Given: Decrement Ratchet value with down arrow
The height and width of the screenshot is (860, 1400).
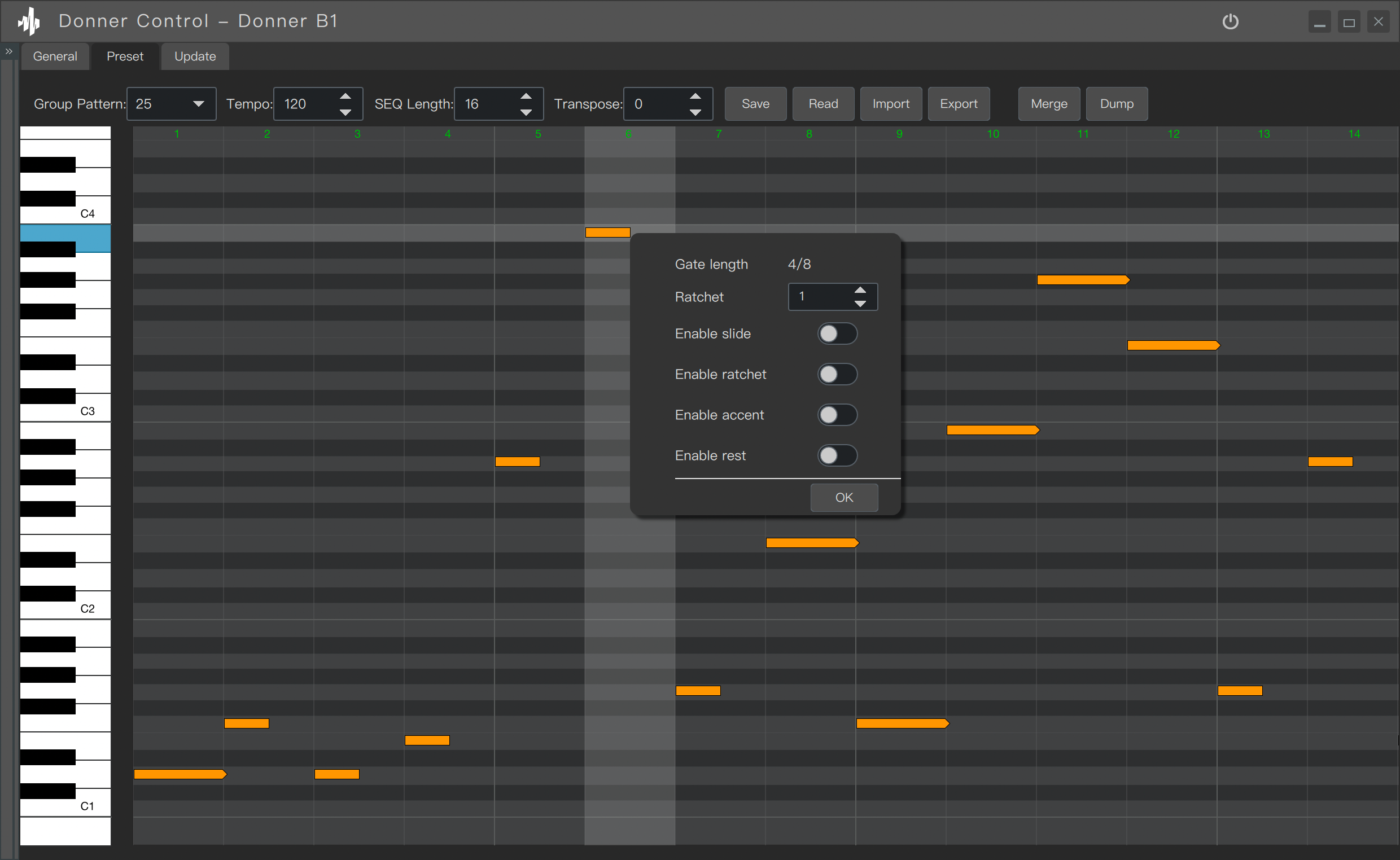Looking at the screenshot, I should [860, 304].
